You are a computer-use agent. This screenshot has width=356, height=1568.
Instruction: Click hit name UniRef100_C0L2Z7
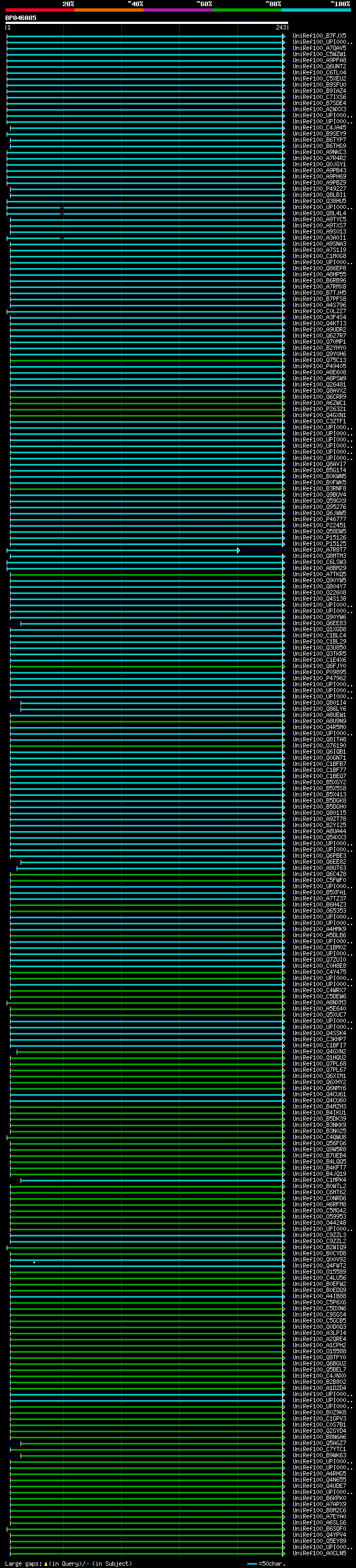319,311
